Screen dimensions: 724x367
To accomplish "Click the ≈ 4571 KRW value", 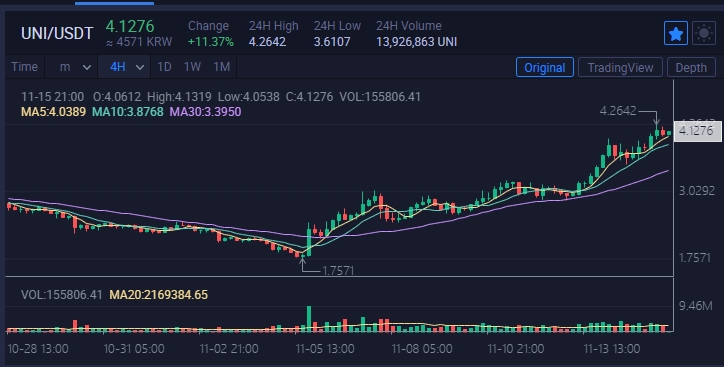I will tap(139, 42).
